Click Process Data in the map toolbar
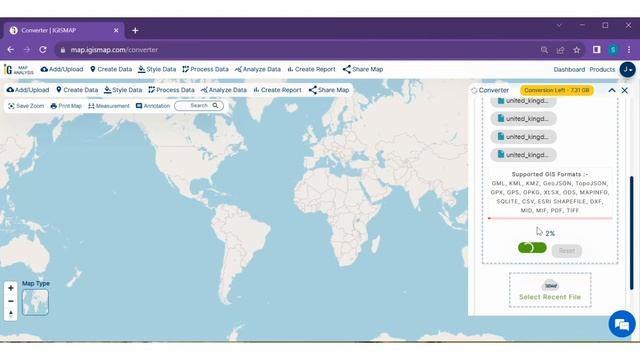Viewport: 640px width, 360px height. (x=171, y=90)
